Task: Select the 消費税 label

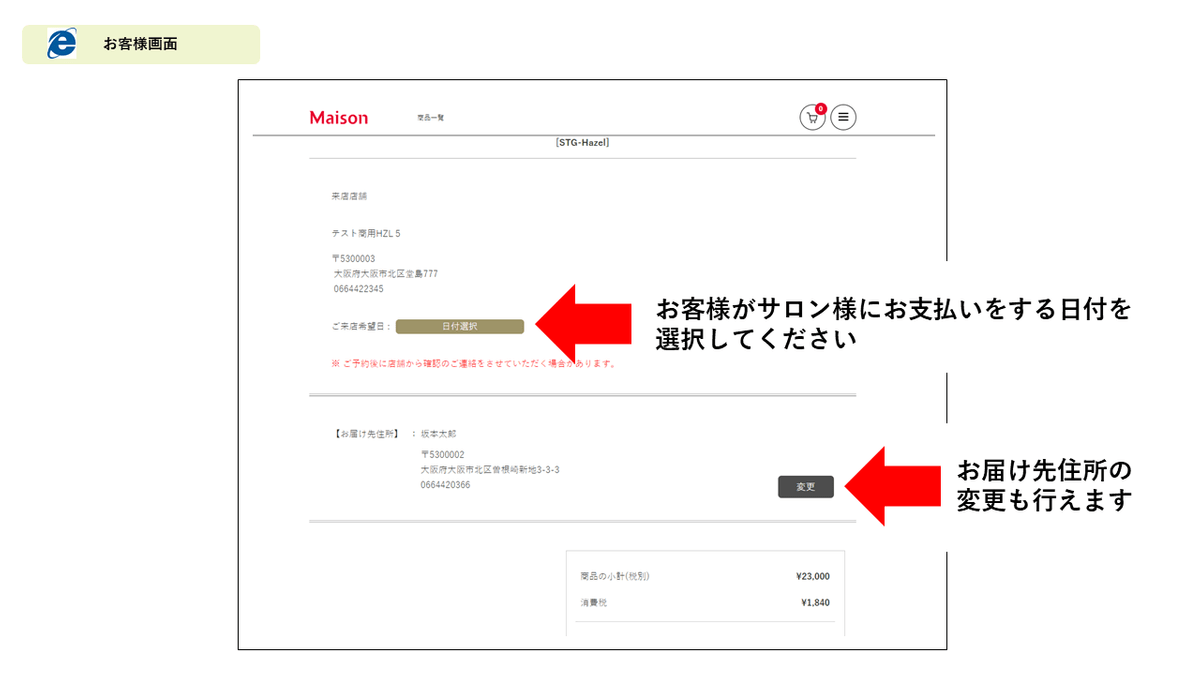Action: [x=593, y=603]
